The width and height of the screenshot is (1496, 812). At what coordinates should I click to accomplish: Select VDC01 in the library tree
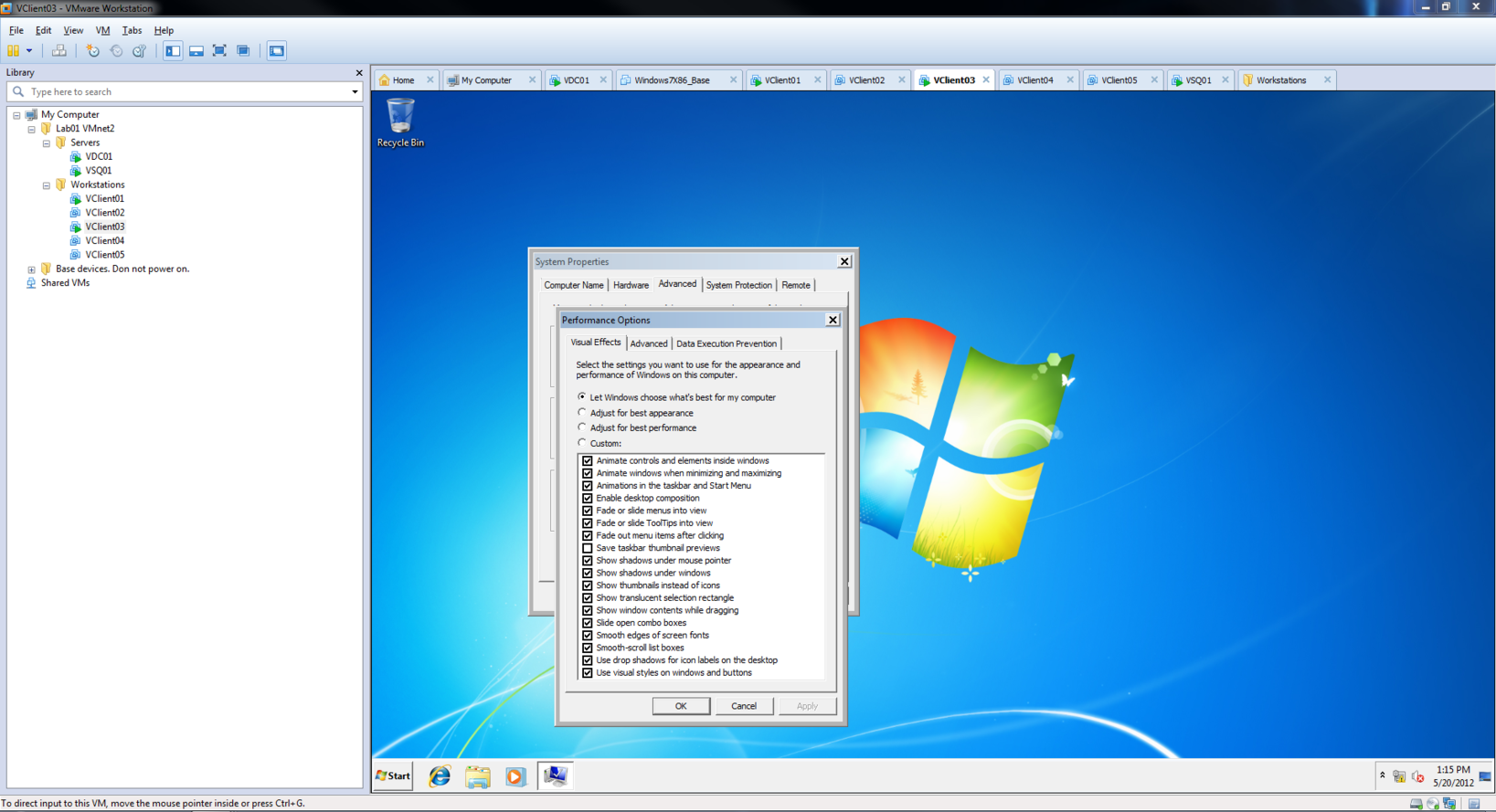click(x=99, y=157)
